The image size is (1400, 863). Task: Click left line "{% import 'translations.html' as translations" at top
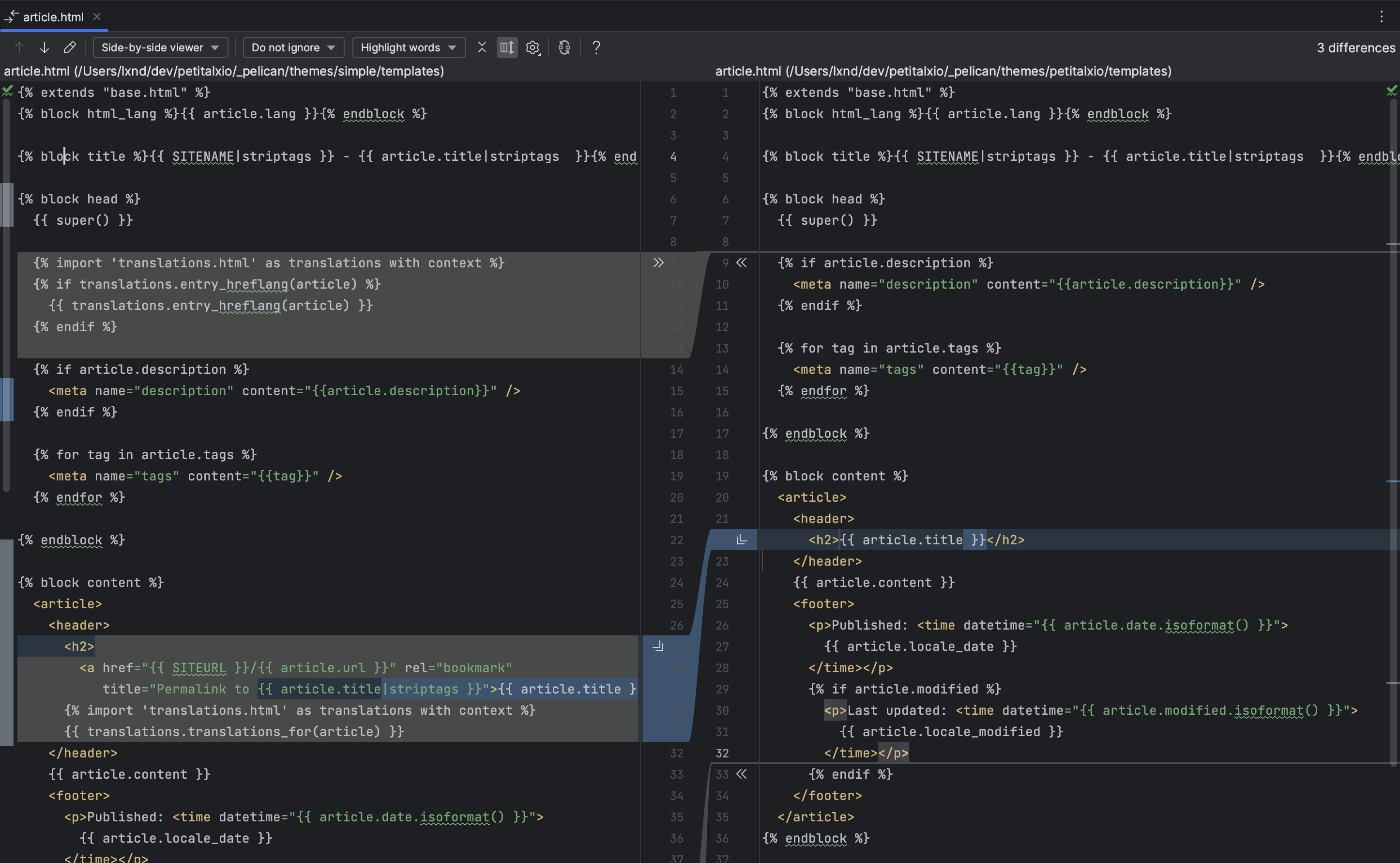click(x=268, y=262)
